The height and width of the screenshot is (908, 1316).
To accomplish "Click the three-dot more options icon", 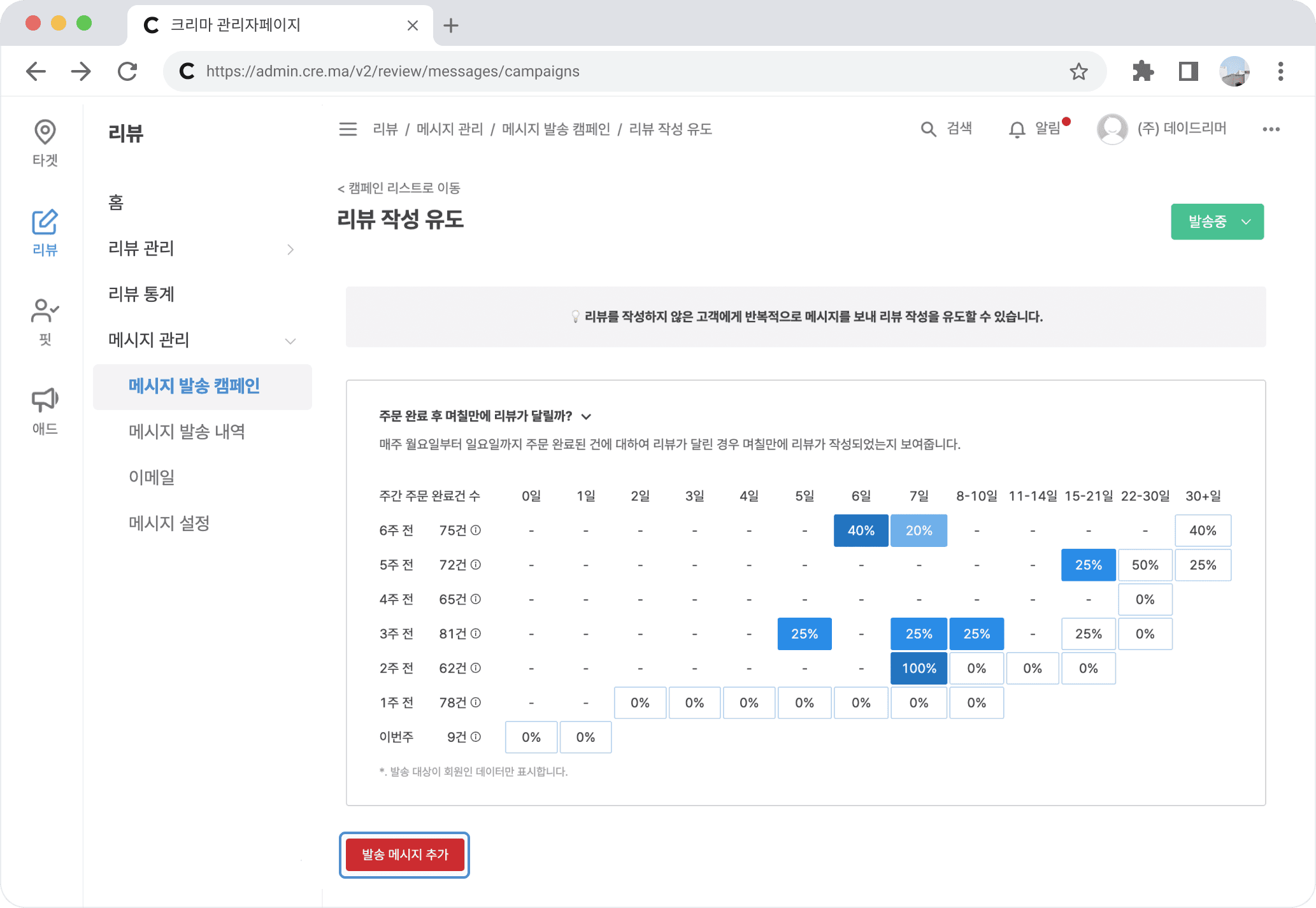I will [1271, 129].
